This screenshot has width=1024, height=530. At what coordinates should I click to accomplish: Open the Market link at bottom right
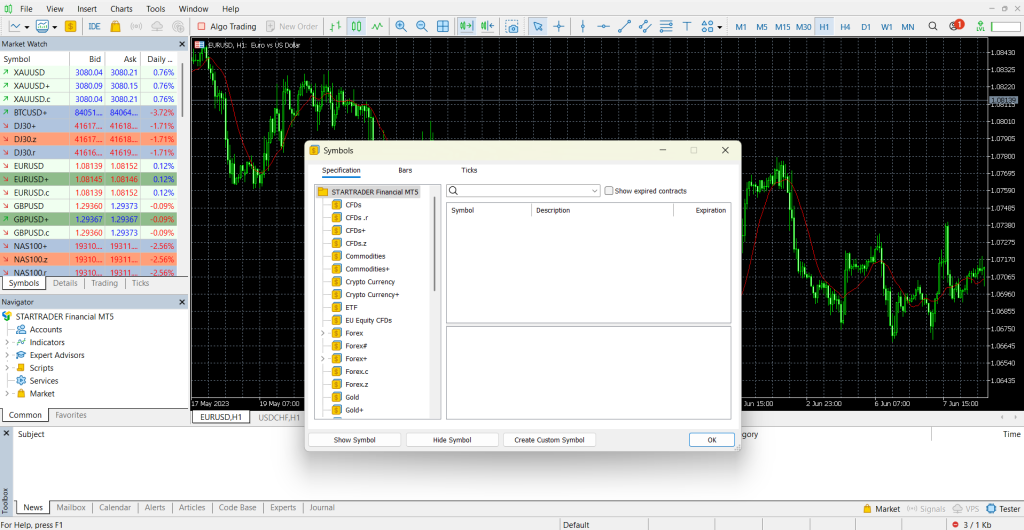point(881,508)
